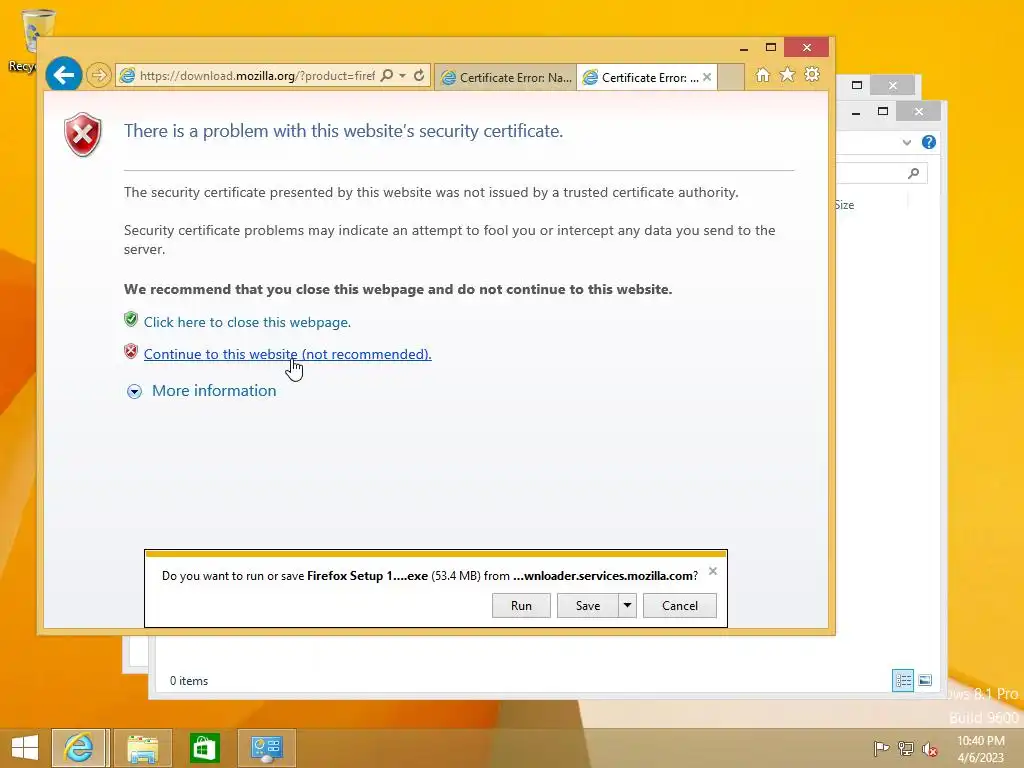The image size is (1024, 768).
Task: Click the File Explorer search box magnifier
Action: (913, 173)
